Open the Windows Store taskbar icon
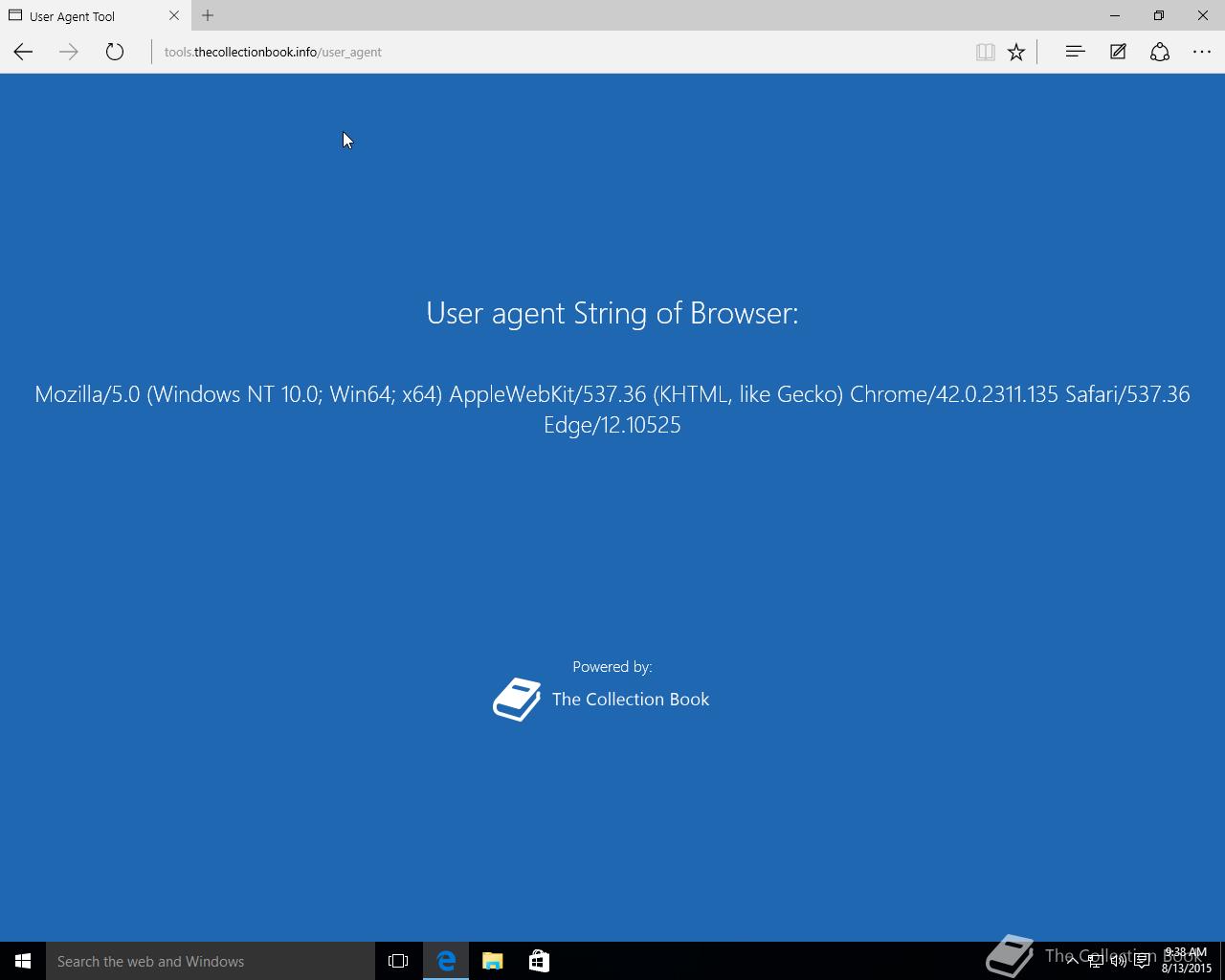Image resolution: width=1225 pixels, height=980 pixels. point(539,961)
